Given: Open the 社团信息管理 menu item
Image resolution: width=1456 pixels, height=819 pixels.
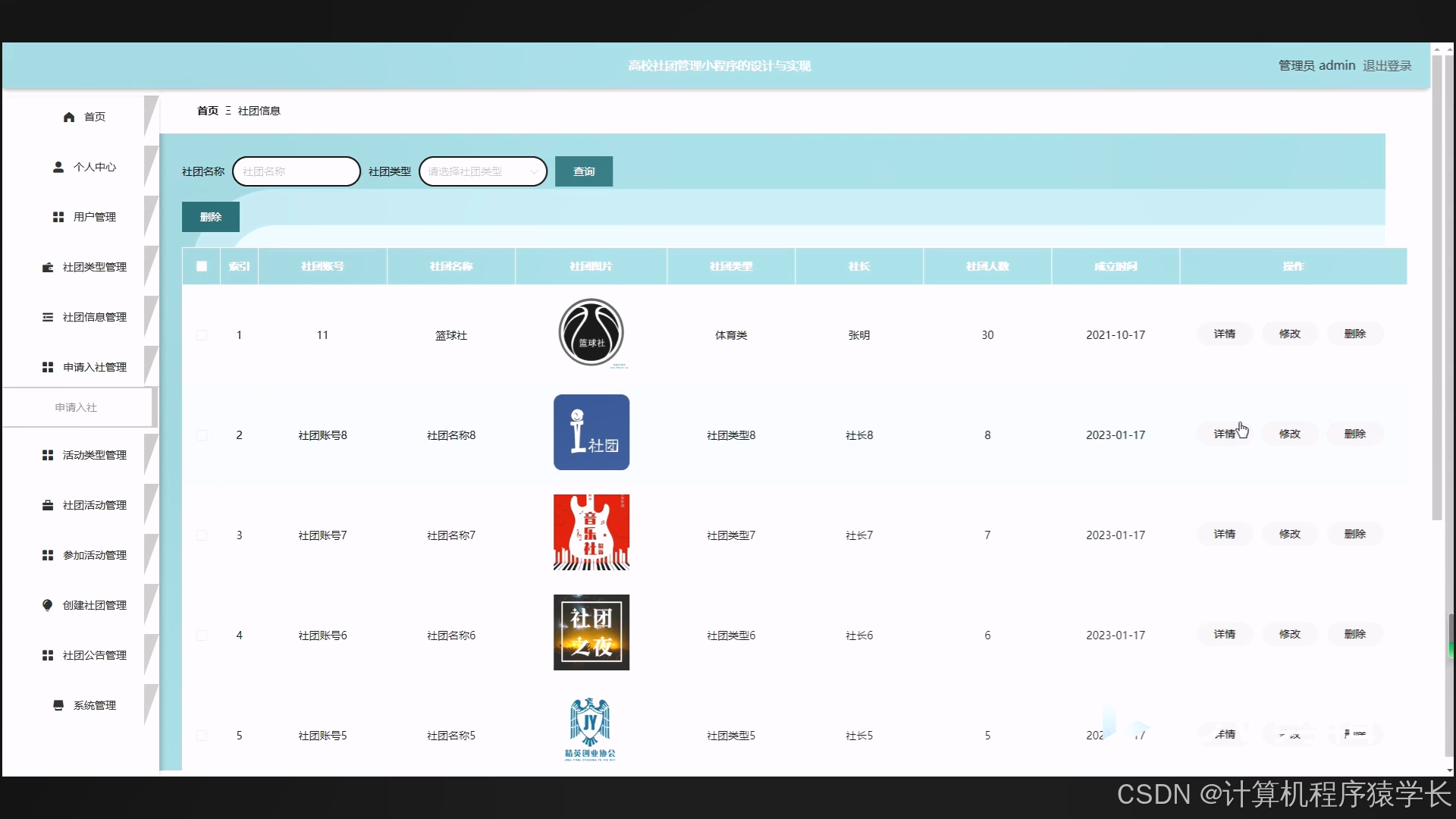Looking at the screenshot, I should (x=80, y=317).
